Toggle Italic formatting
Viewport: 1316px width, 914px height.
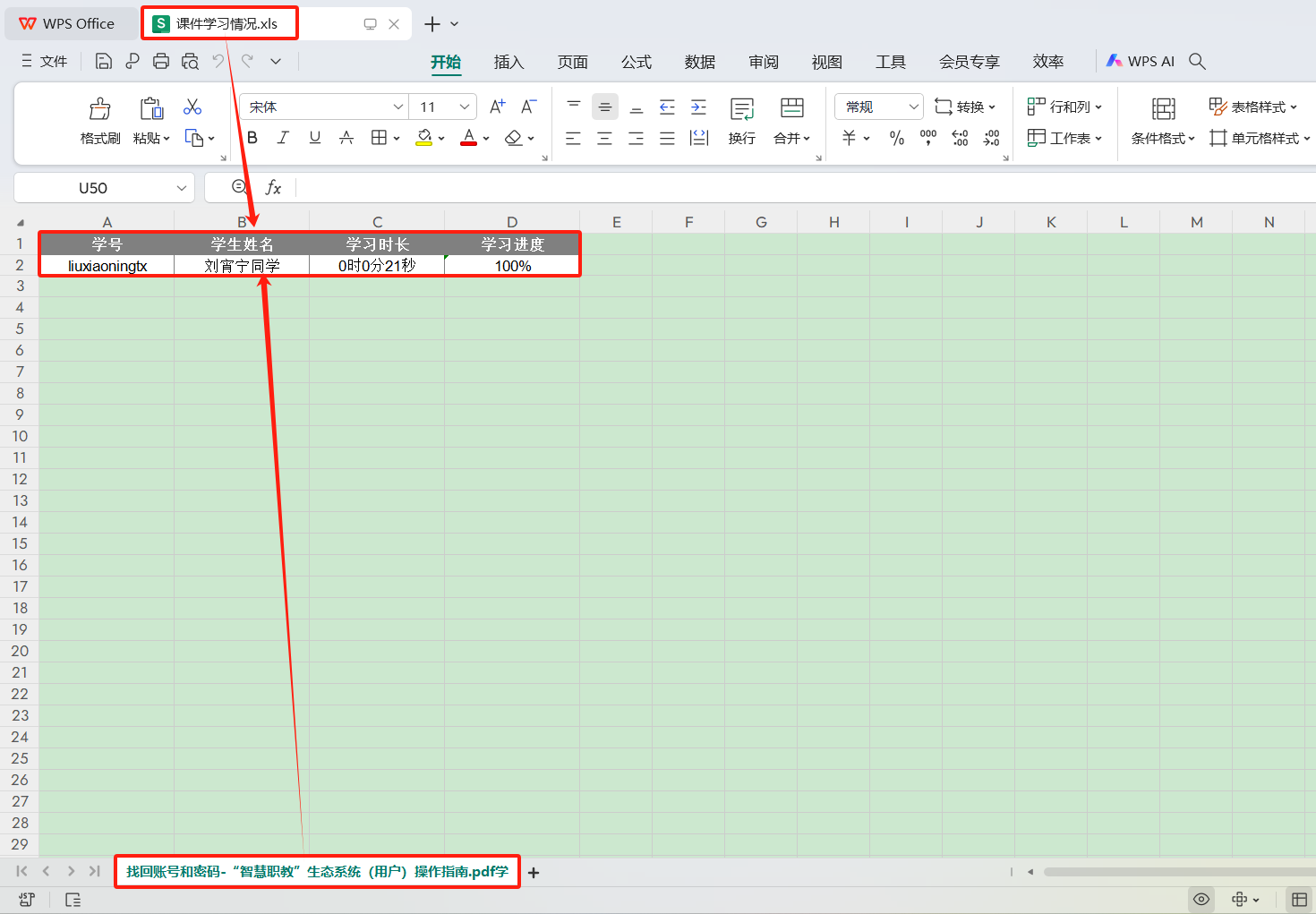(283, 138)
